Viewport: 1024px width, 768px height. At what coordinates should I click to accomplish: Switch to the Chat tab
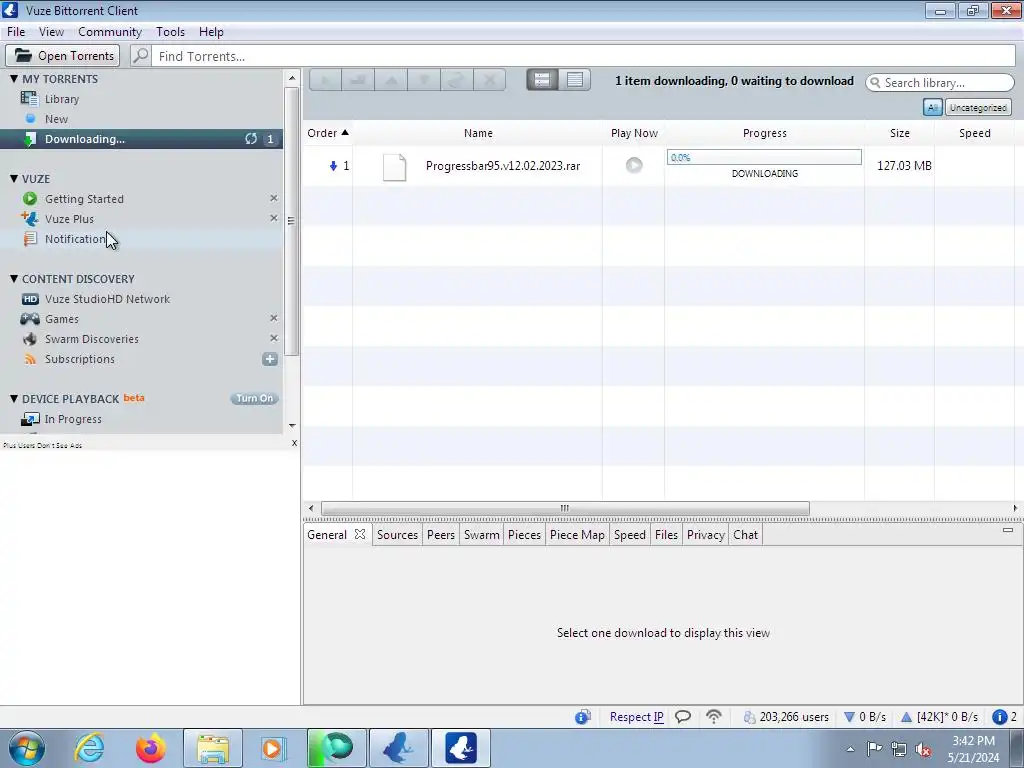[745, 535]
